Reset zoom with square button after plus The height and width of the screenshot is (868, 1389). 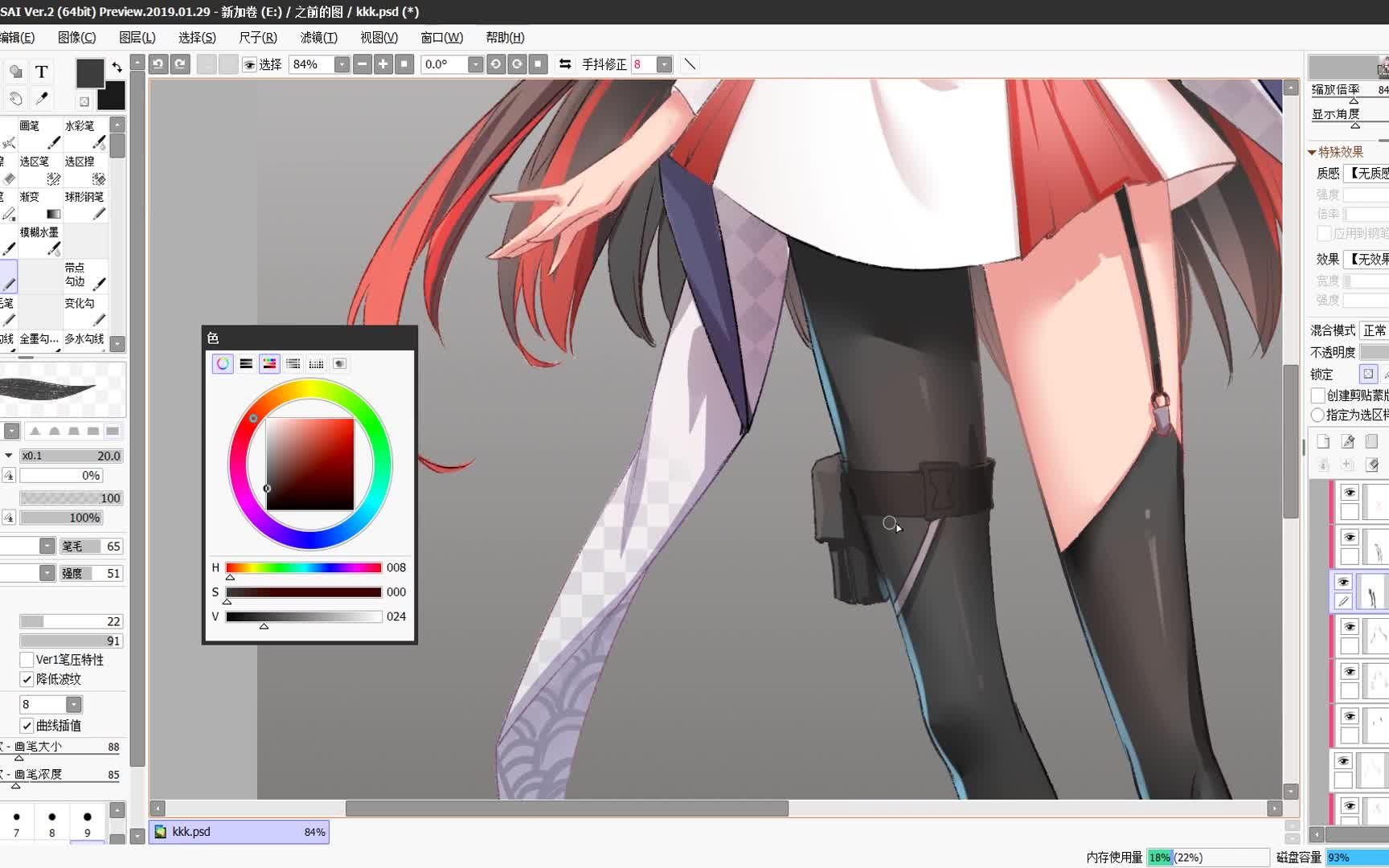tap(404, 64)
